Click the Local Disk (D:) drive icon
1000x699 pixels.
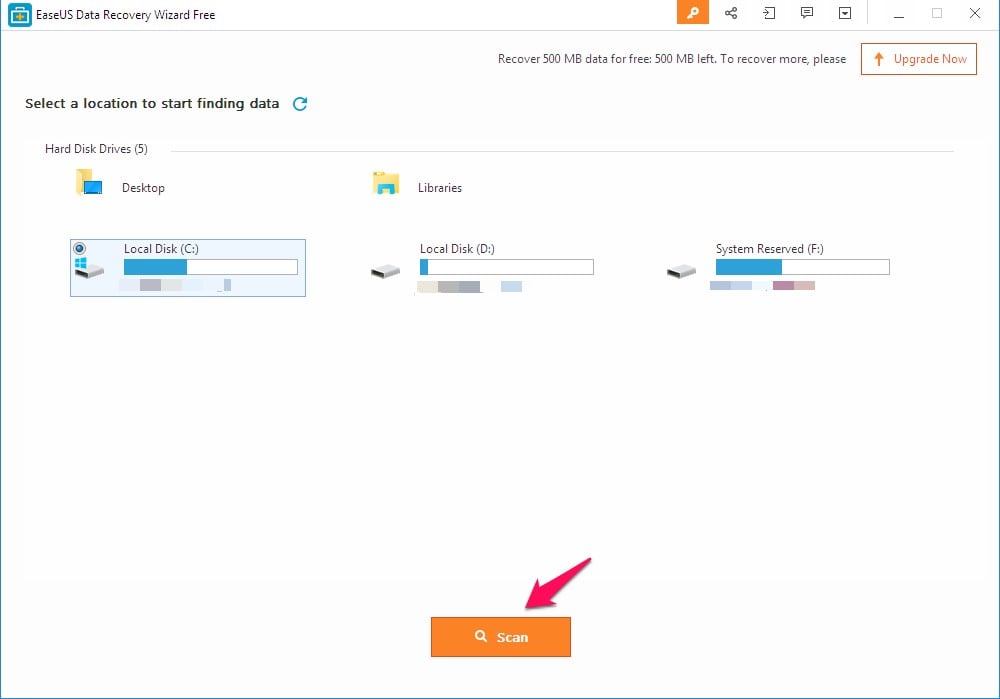pyautogui.click(x=385, y=272)
